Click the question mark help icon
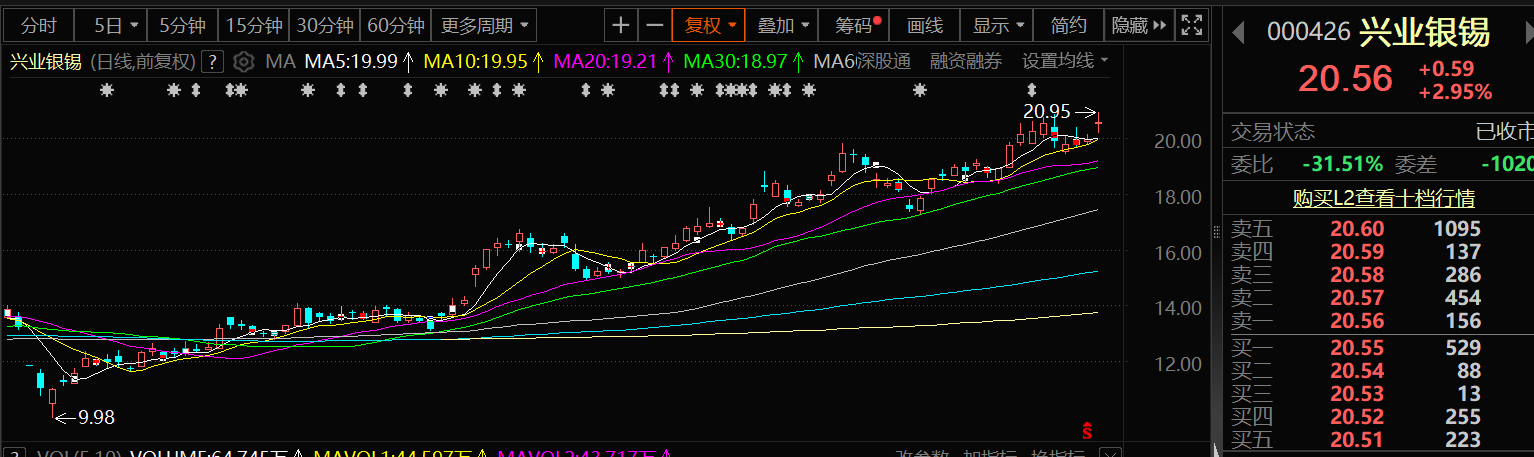 click(x=212, y=62)
